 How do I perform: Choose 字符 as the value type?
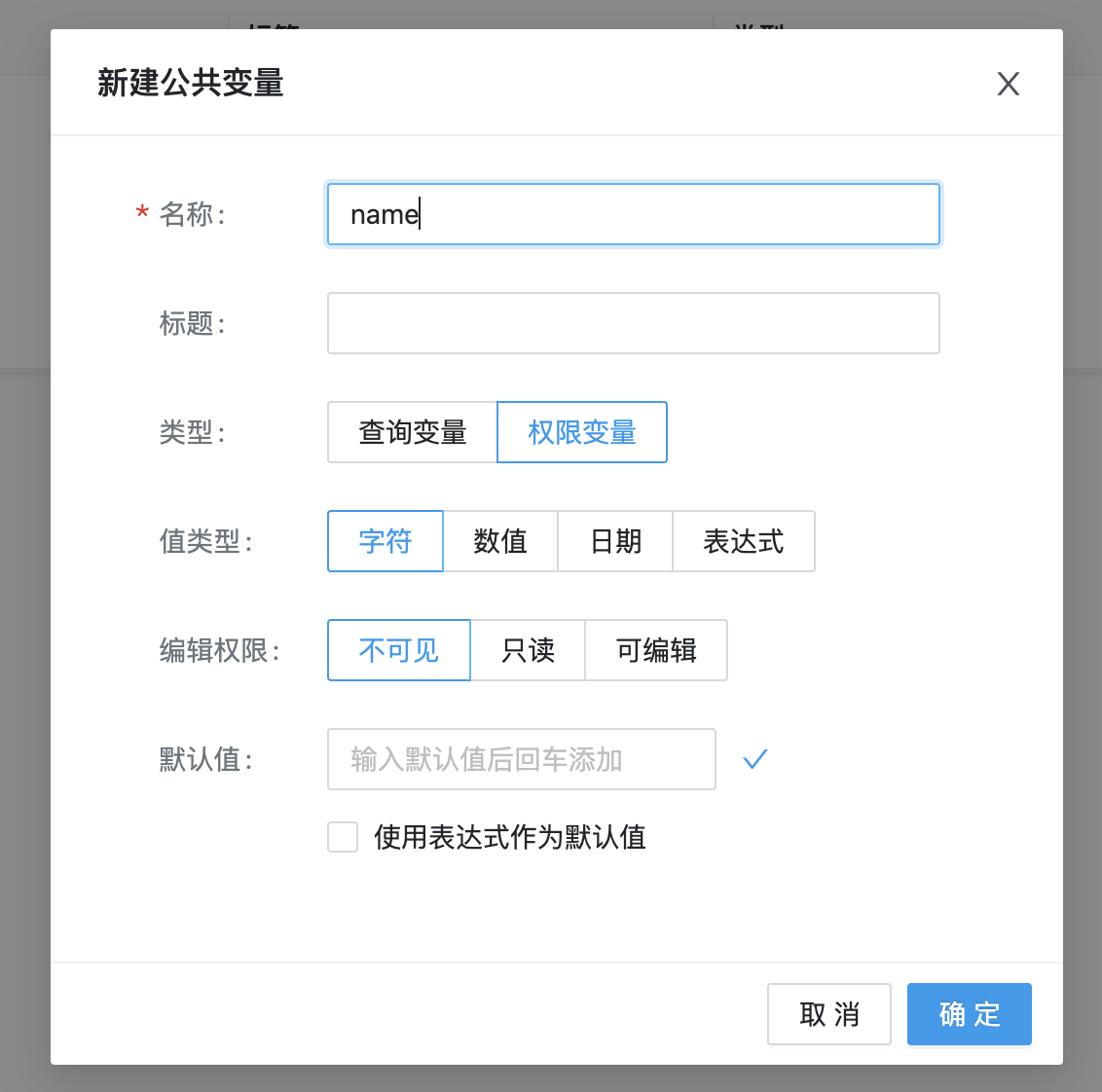(386, 541)
